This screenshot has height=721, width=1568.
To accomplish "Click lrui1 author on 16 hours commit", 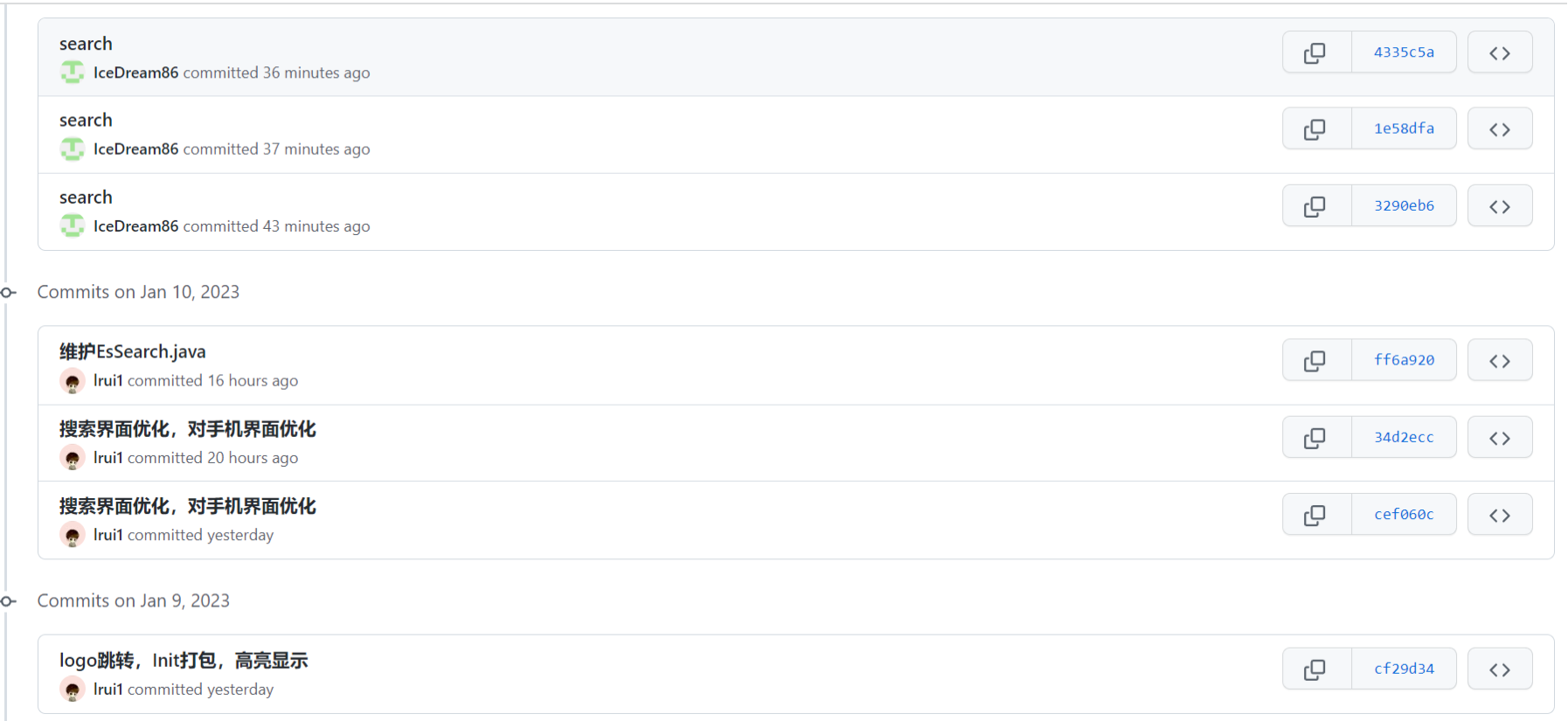I will 108,381.
